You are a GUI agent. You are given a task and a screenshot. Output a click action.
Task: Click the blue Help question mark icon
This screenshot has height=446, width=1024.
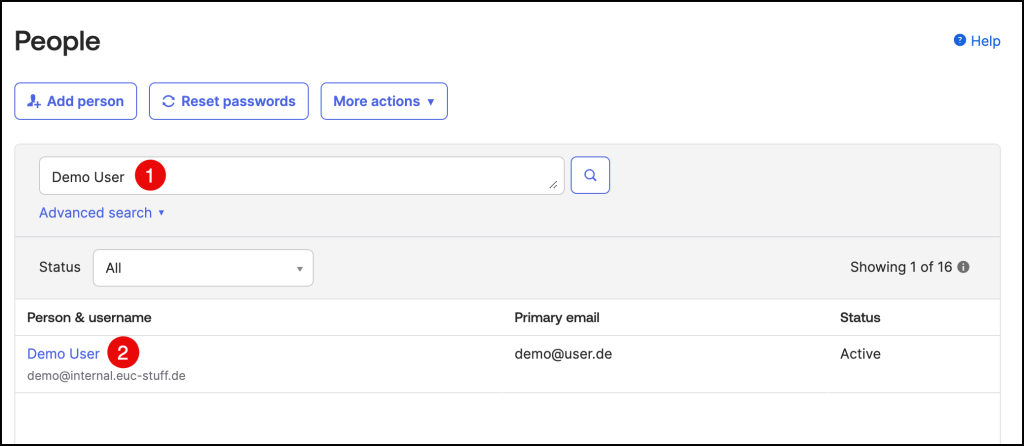point(960,41)
